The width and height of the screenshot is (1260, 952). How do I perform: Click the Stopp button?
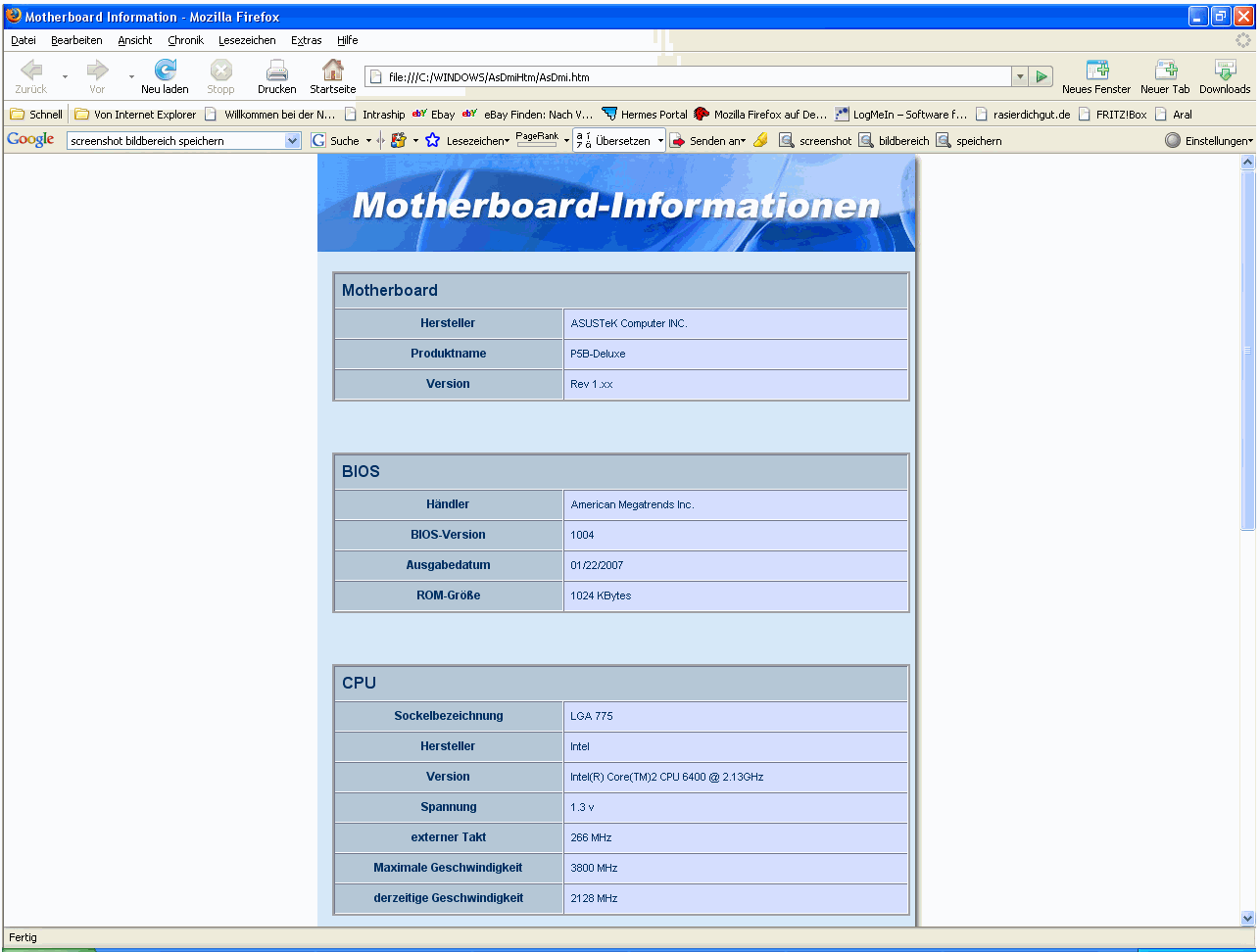(220, 75)
